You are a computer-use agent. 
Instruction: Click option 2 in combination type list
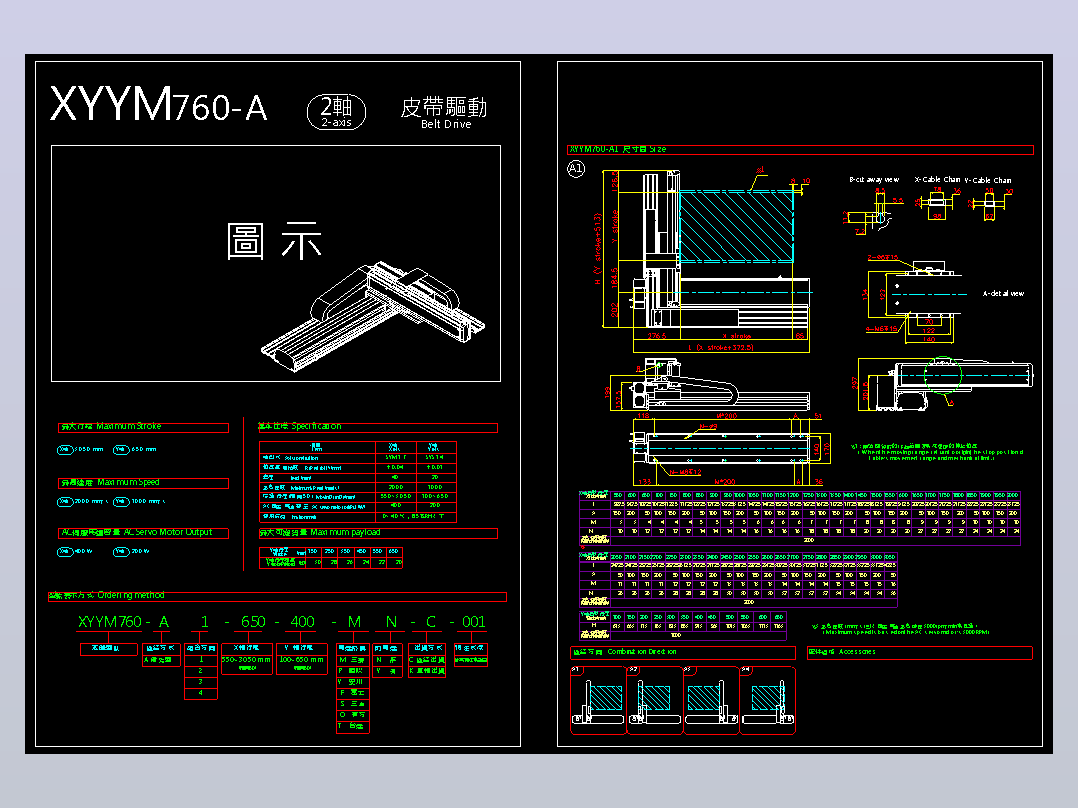pos(201,670)
